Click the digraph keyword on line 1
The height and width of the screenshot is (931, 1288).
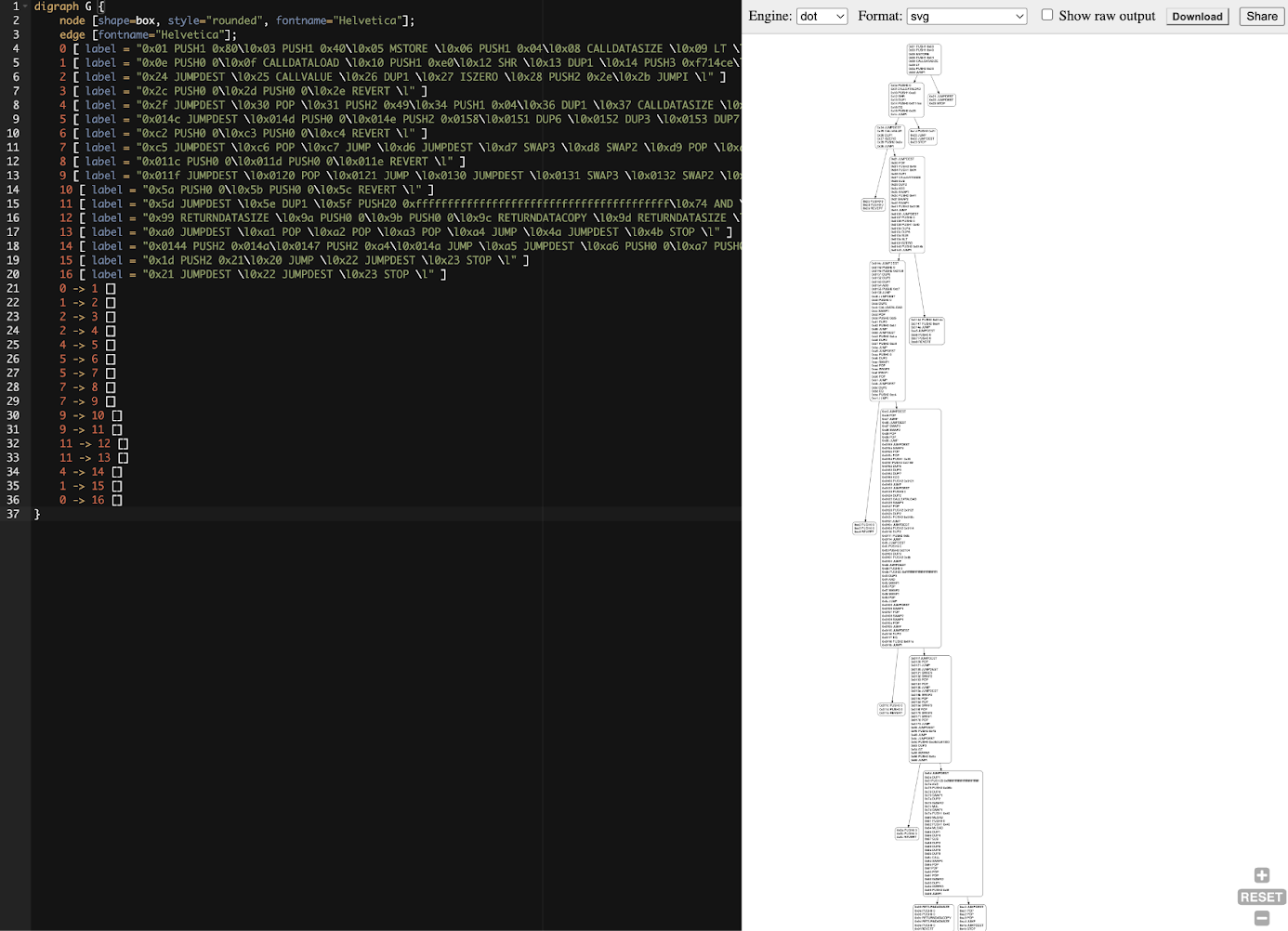(x=57, y=7)
